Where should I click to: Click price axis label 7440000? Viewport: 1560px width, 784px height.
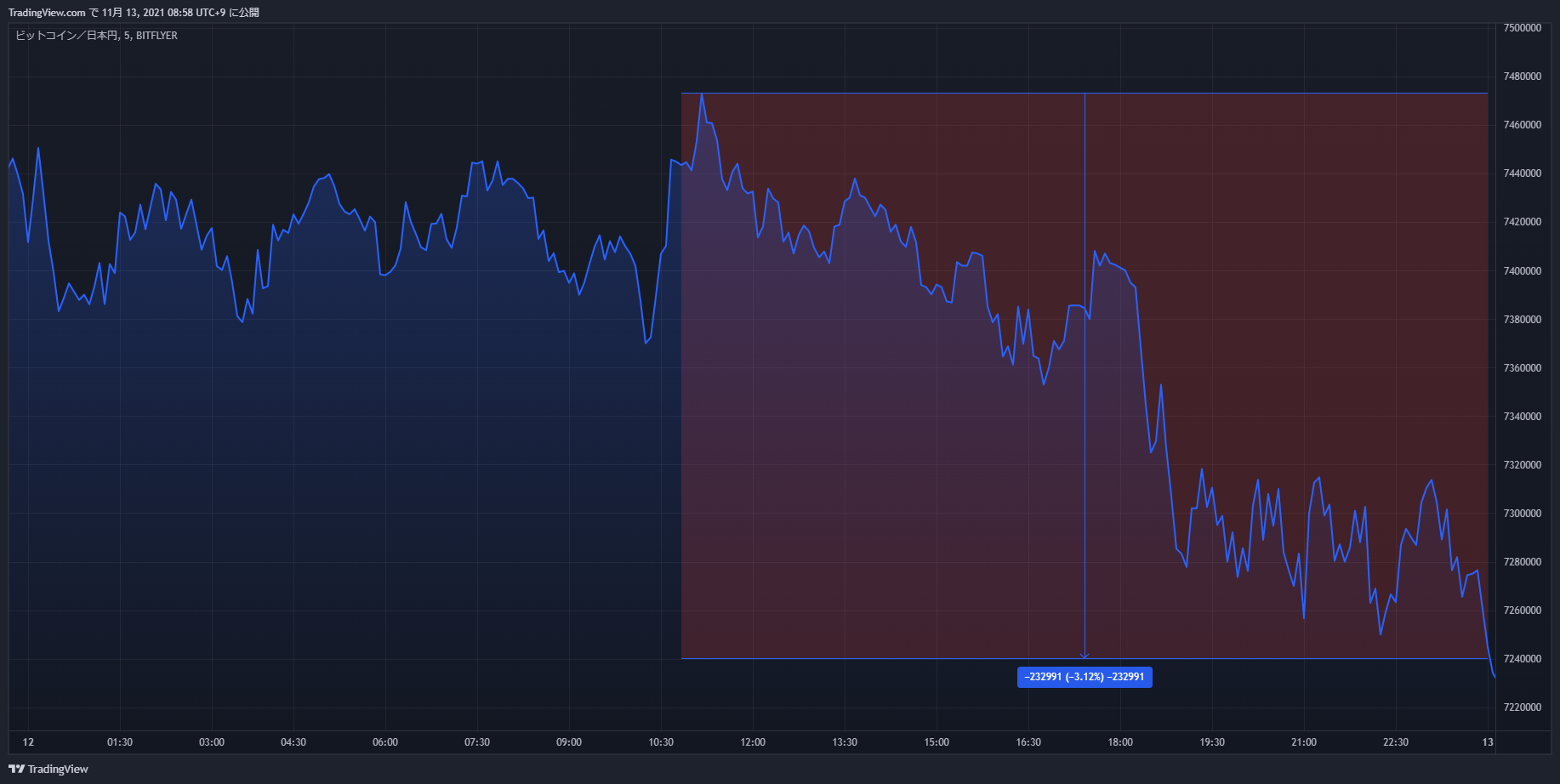1523,173
